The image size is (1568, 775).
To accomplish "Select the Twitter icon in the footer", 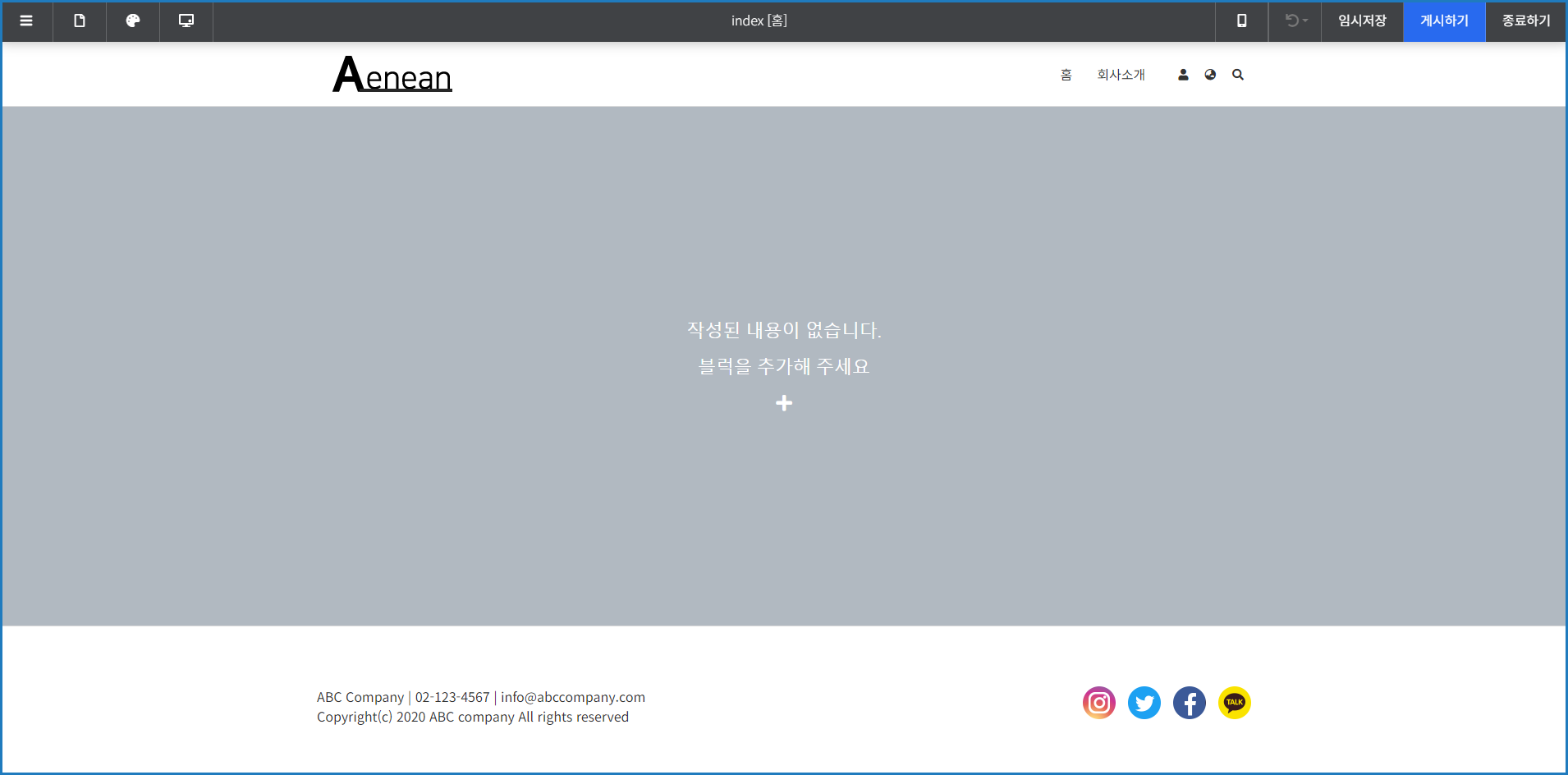I will coord(1144,703).
